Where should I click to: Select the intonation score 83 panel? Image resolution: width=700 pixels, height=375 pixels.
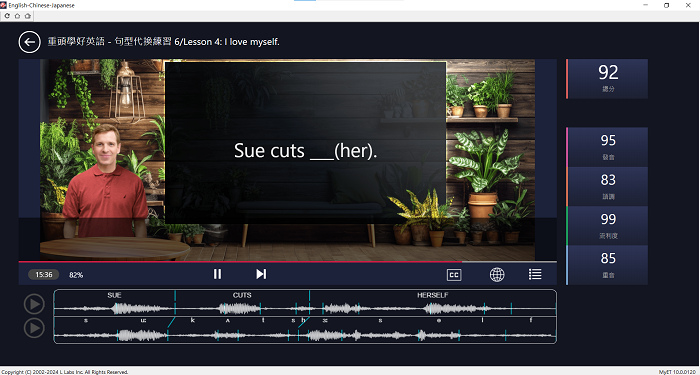[x=608, y=186]
